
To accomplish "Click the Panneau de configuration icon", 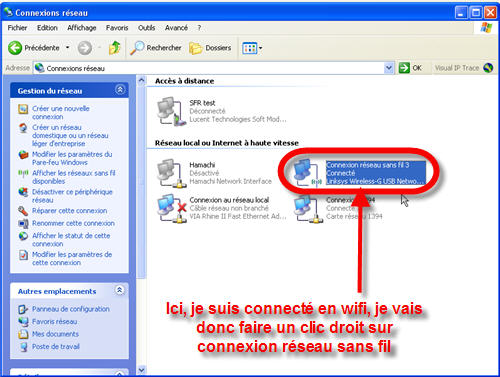I will click(23, 309).
